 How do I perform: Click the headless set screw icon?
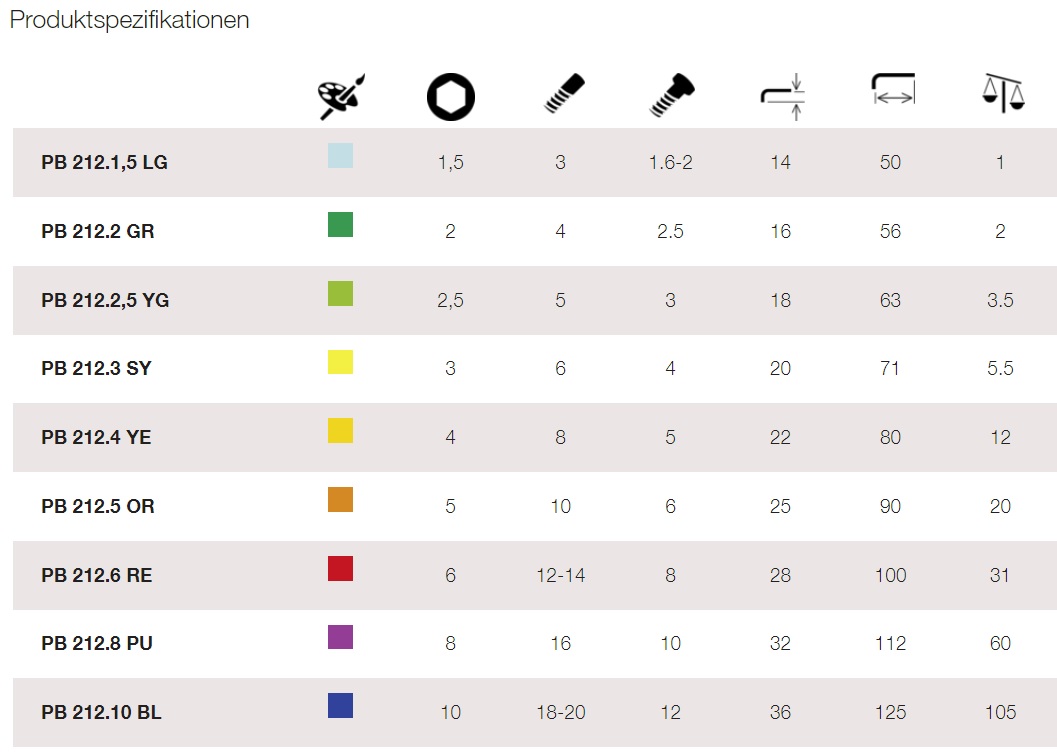click(564, 94)
